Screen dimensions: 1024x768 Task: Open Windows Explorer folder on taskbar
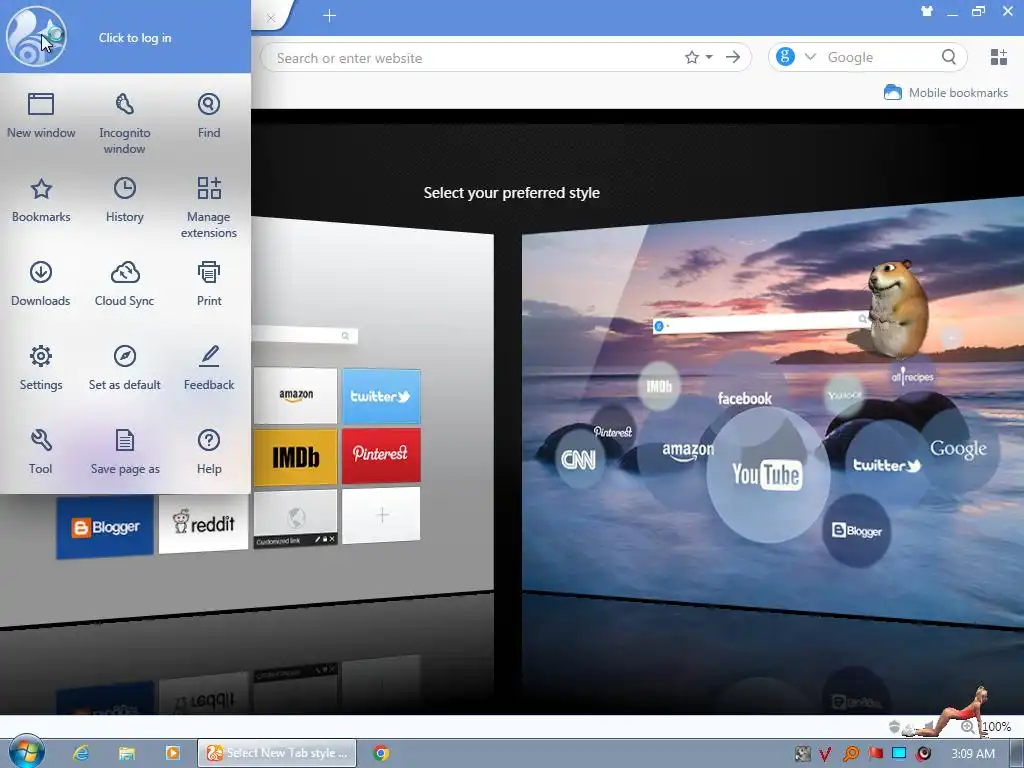127,753
